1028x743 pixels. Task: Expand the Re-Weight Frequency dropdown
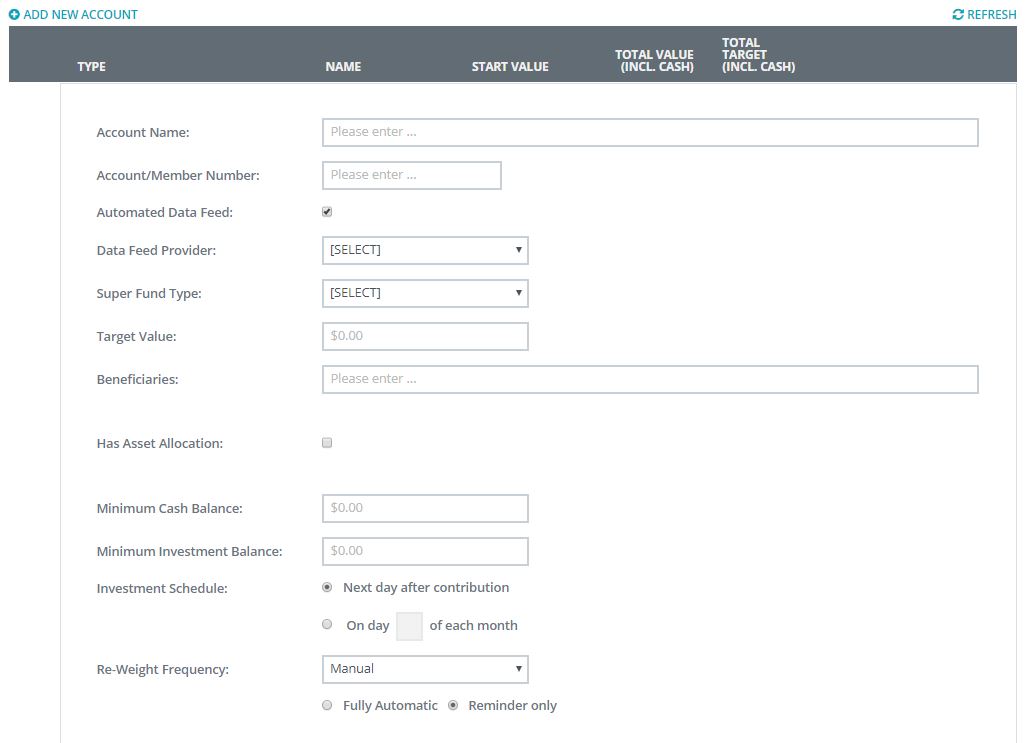click(425, 669)
